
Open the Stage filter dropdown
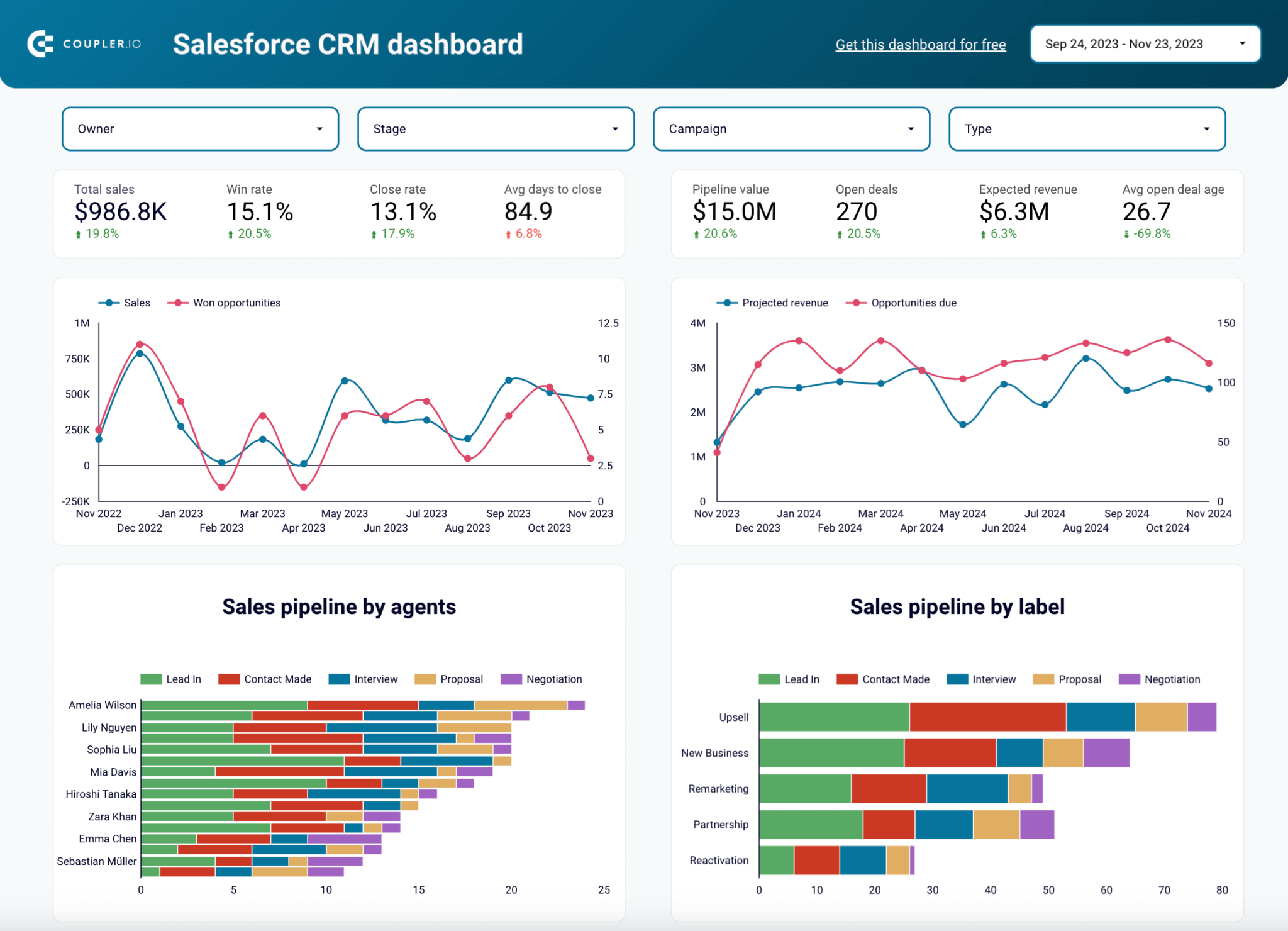tap(496, 128)
